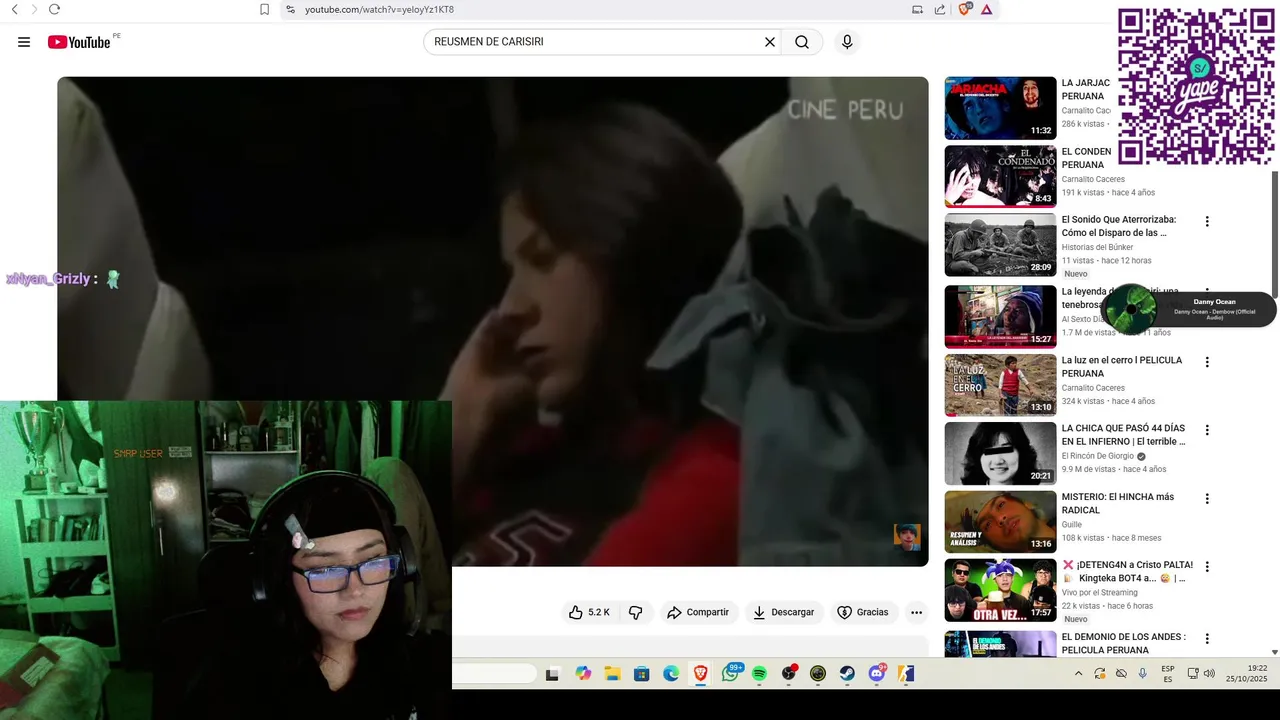Screen dimensions: 1280x720
Task: Clear the search query with the X
Action: pyautogui.click(x=770, y=42)
